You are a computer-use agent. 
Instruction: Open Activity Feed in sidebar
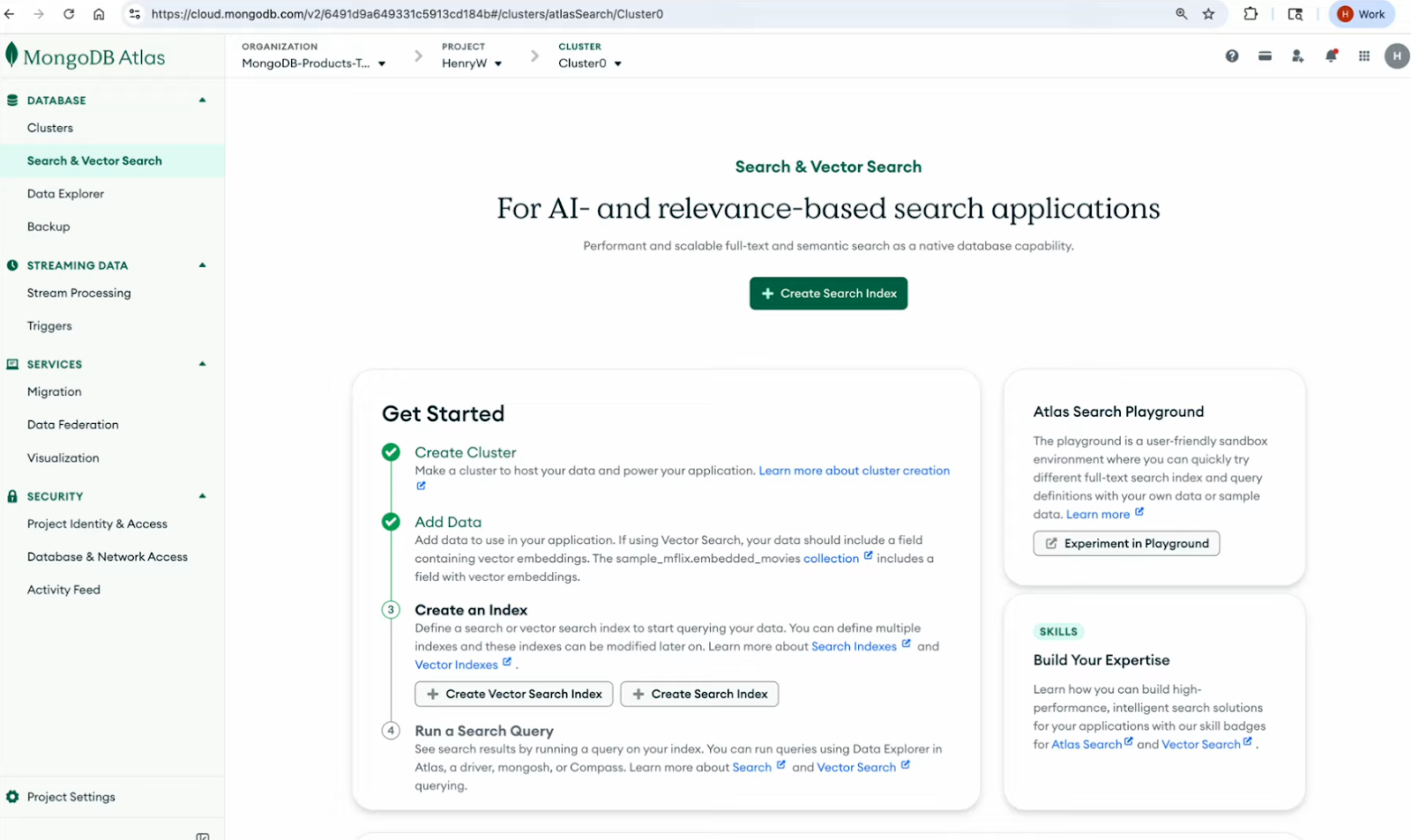(x=63, y=590)
